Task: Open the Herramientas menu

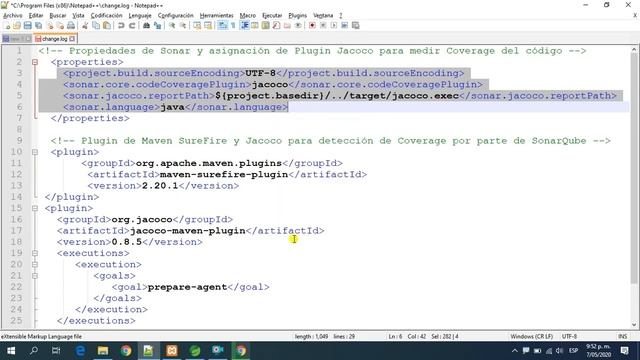Action: point(217,16)
